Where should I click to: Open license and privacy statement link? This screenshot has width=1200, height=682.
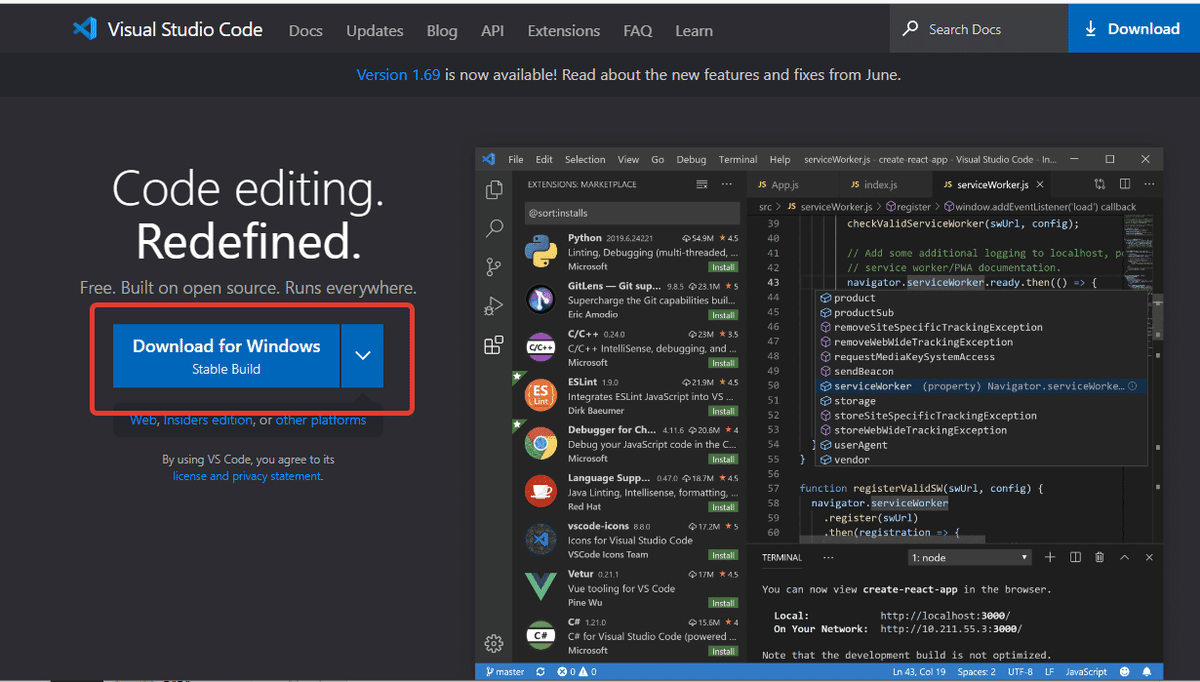coord(247,476)
